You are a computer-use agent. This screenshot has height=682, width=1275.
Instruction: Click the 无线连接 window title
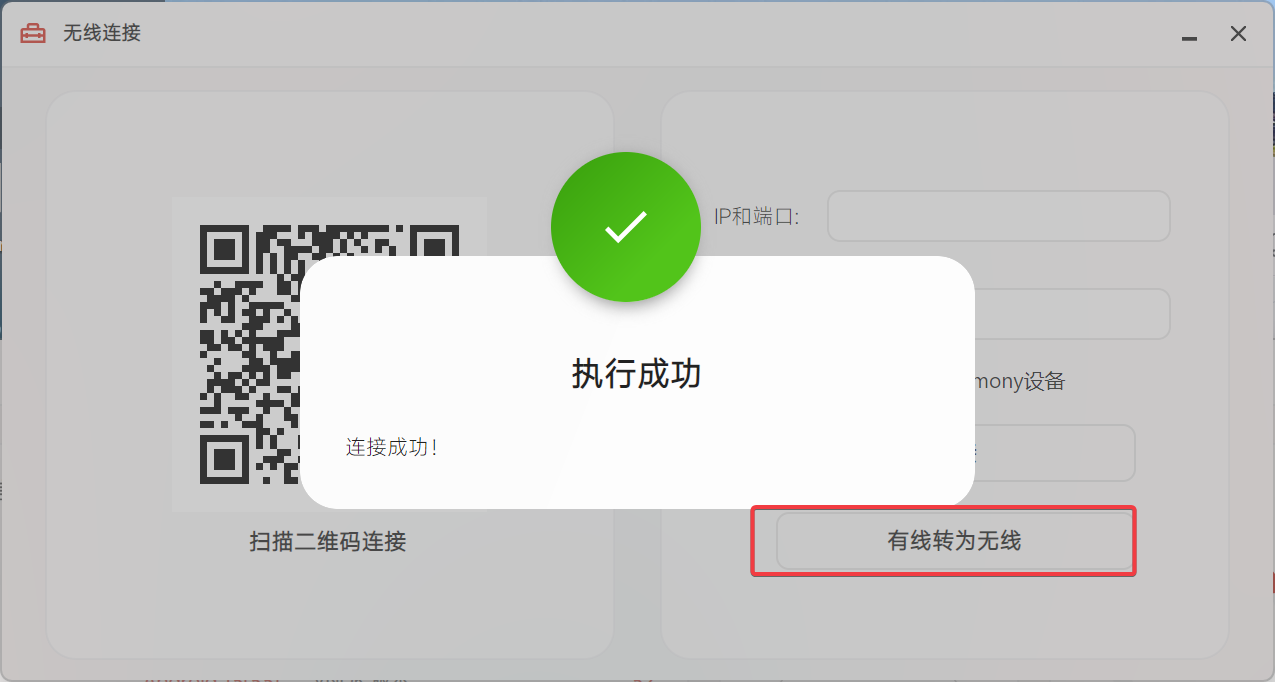(102, 33)
